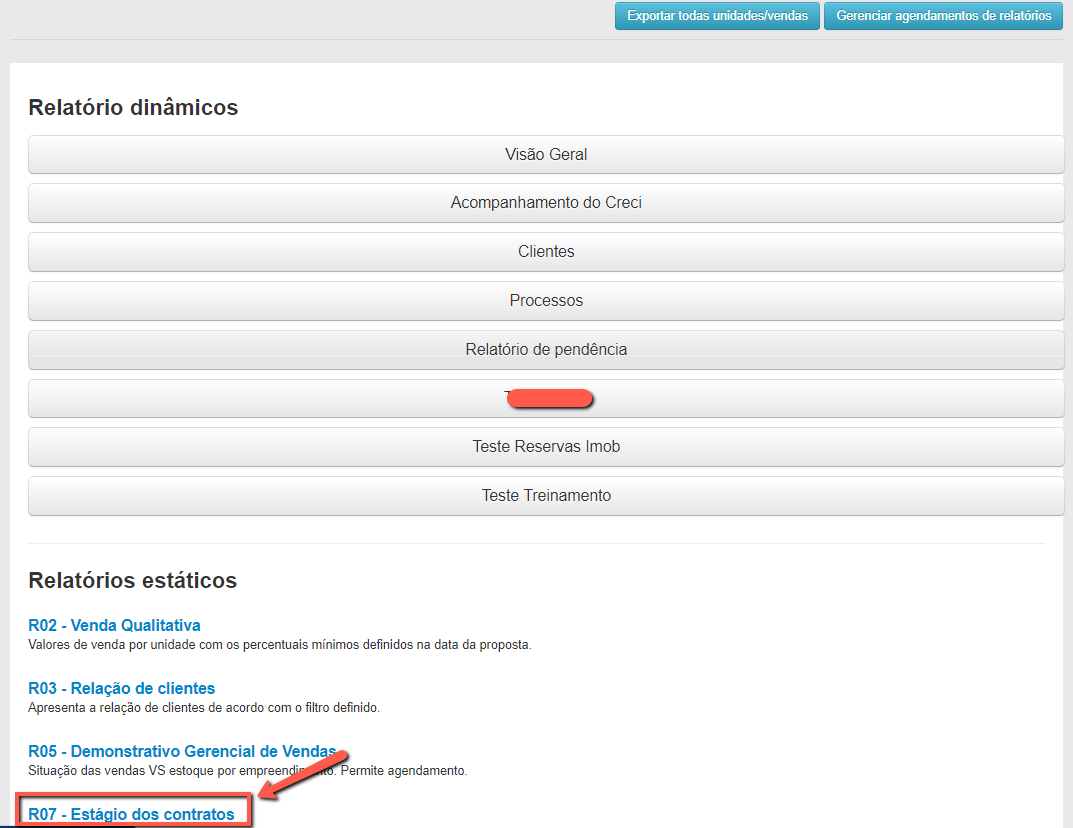This screenshot has height=828, width=1073.
Task: Open Relatório de pendência report
Action: (546, 350)
